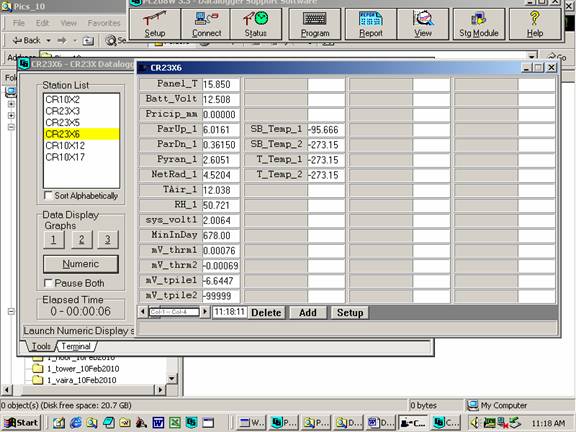The width and height of the screenshot is (576, 432).
Task: Switch to the Tools tab
Action: [x=41, y=346]
